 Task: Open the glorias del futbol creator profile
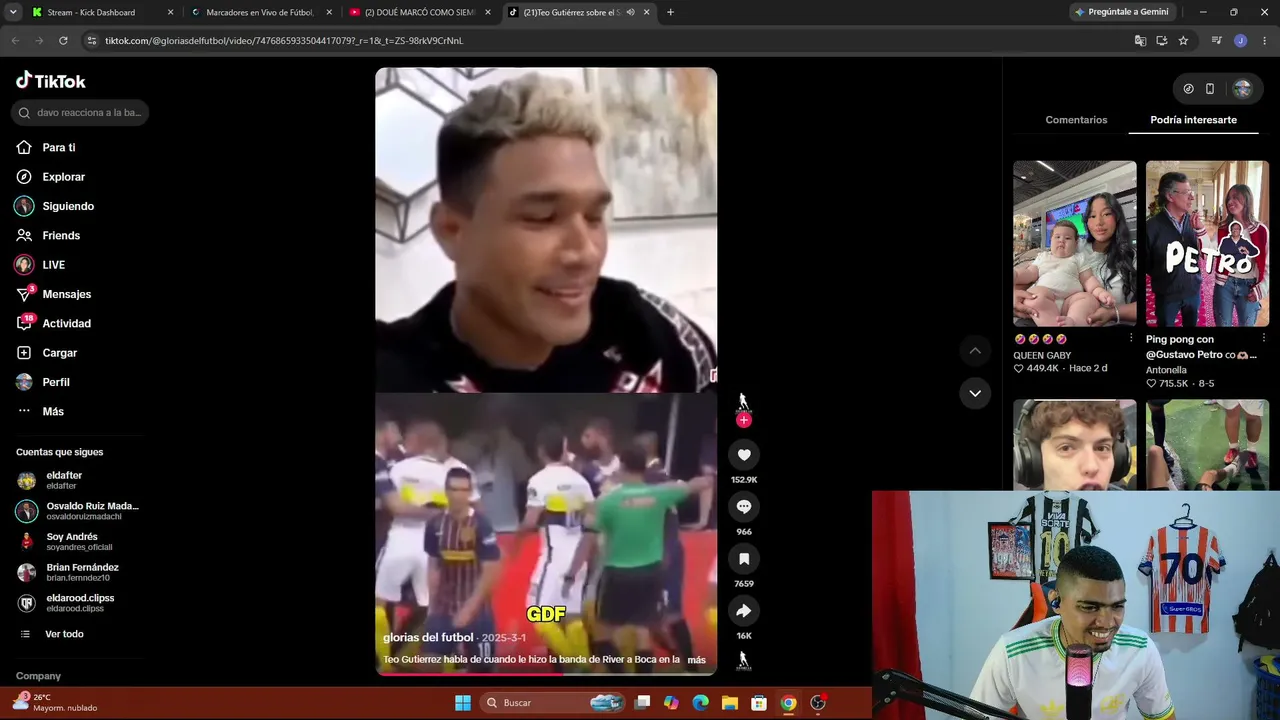[x=428, y=638]
